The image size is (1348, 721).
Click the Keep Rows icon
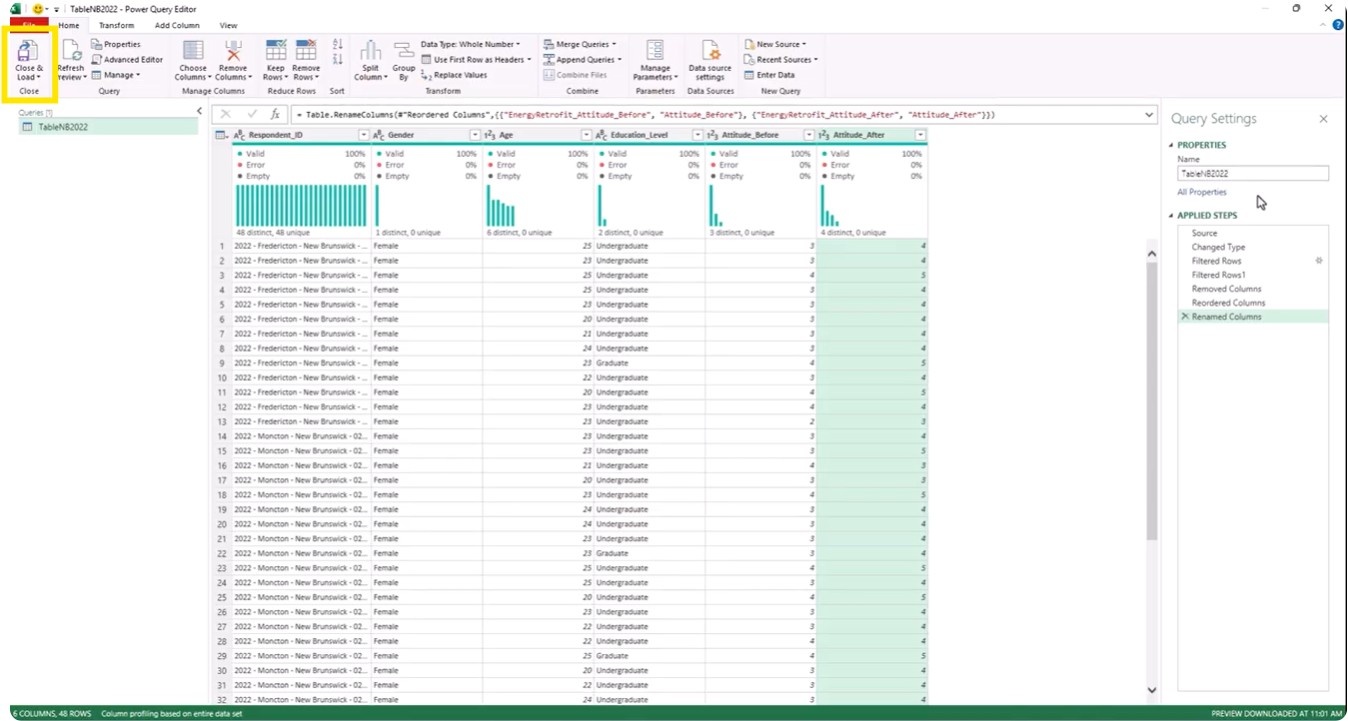click(x=275, y=51)
